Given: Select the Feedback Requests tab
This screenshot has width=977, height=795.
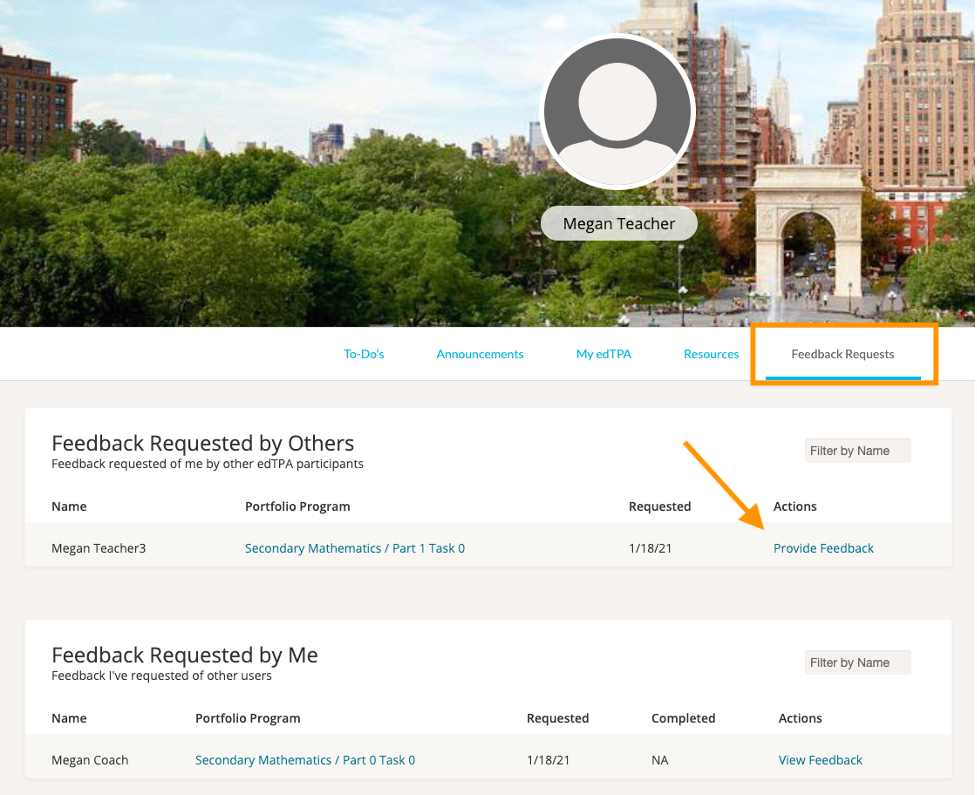Looking at the screenshot, I should (x=842, y=354).
